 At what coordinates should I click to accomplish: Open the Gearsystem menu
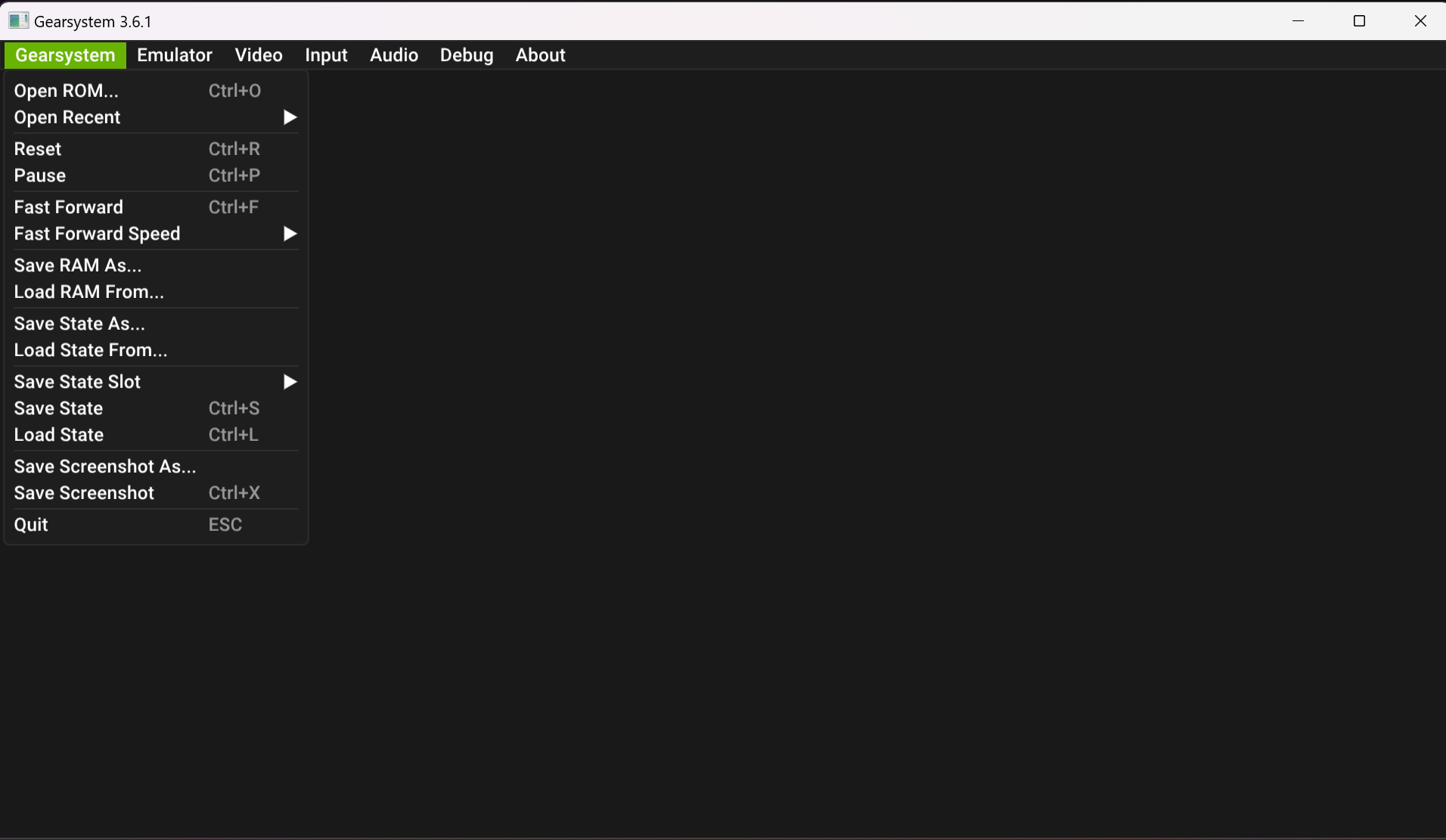pyautogui.click(x=65, y=55)
